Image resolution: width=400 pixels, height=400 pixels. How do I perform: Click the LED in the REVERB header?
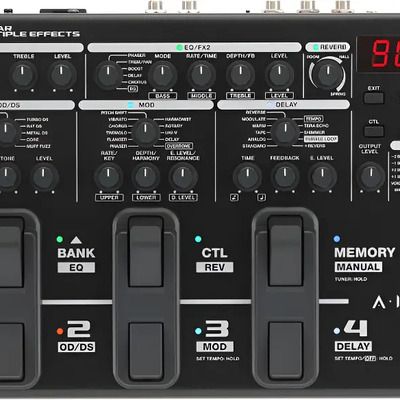[x=315, y=47]
